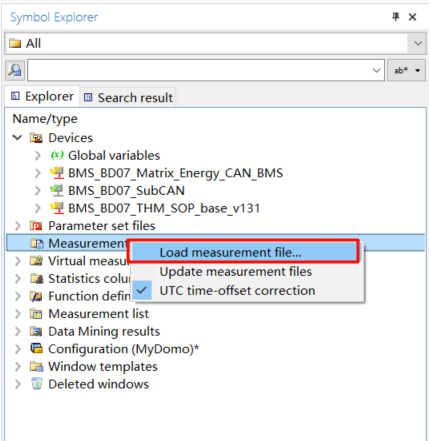The image size is (429, 441).
Task: Select the Devices tree label
Action: [x=71, y=138]
